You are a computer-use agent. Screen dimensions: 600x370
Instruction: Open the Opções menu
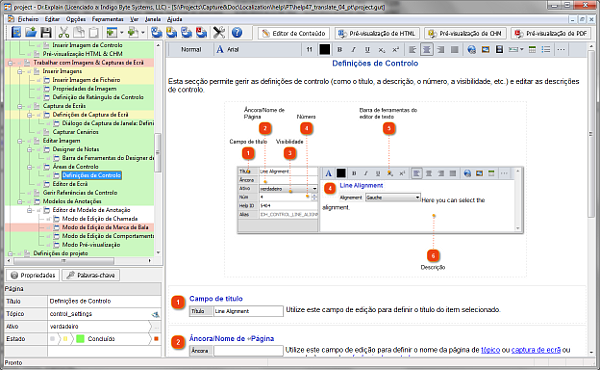[76, 19]
